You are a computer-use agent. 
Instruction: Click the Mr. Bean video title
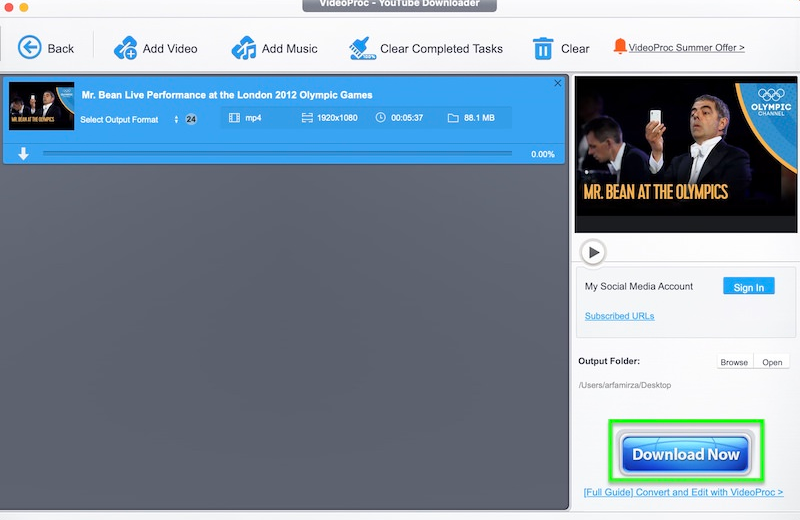[227, 95]
